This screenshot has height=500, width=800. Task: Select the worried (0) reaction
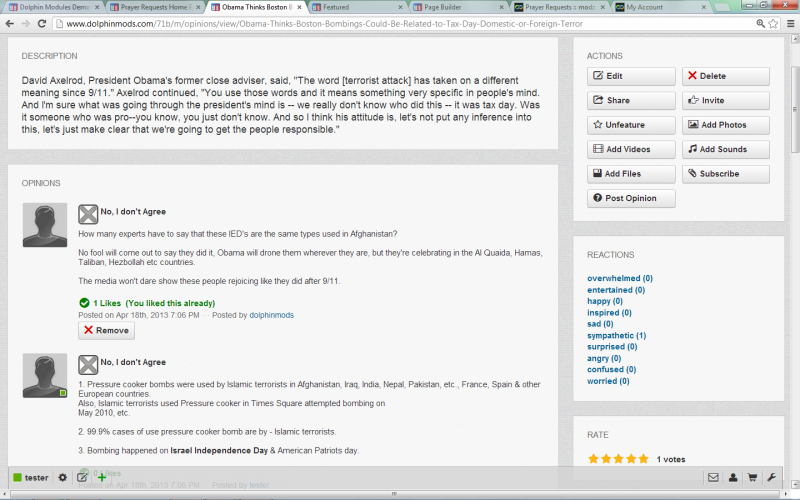(x=608, y=381)
